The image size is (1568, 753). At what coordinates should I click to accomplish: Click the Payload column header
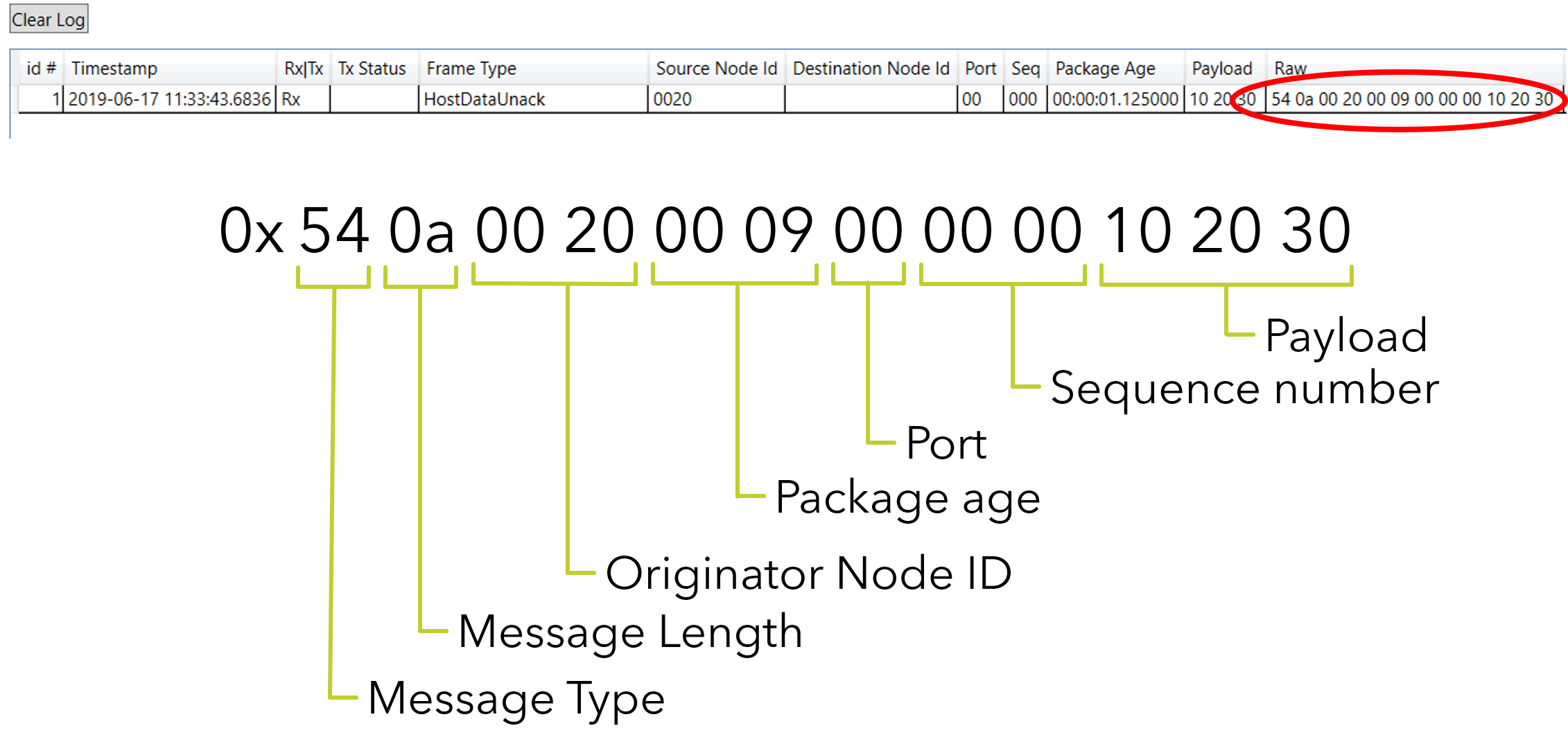tap(1225, 68)
